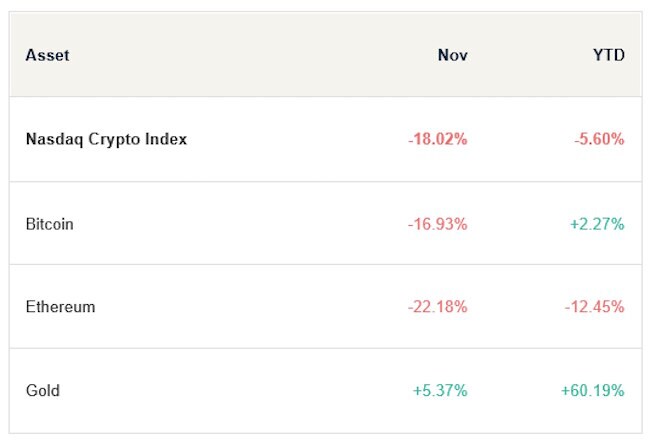Viewport: 650px width, 440px height.
Task: Select the Nasdaq Crypto Index label
Action: [106, 139]
